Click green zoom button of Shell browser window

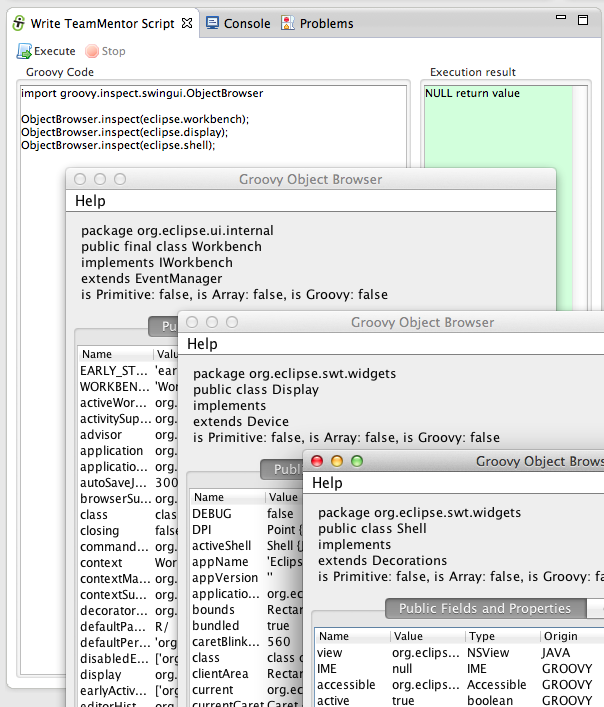pos(357,461)
